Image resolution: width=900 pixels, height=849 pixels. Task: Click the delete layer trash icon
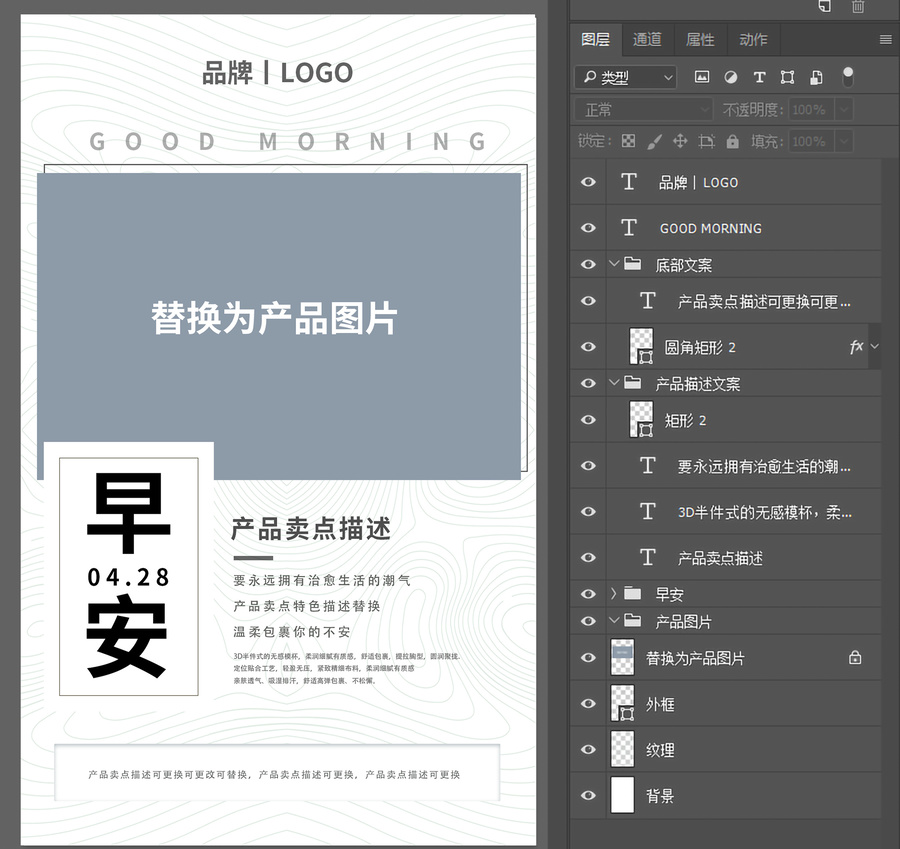(x=858, y=6)
